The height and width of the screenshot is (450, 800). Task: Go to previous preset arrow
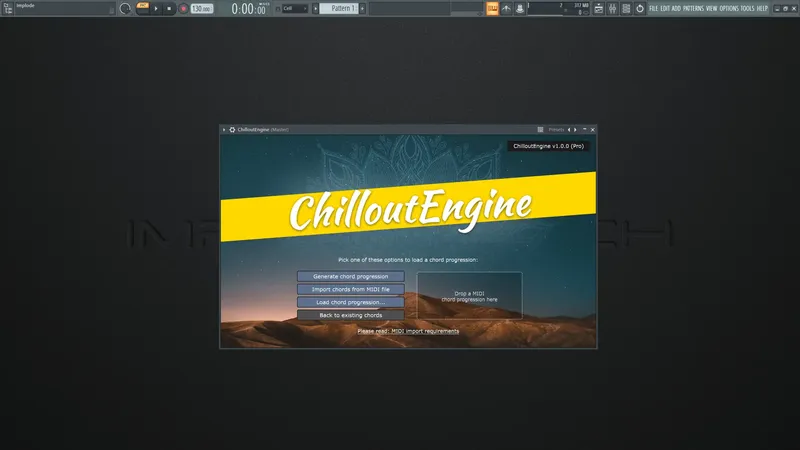569,130
